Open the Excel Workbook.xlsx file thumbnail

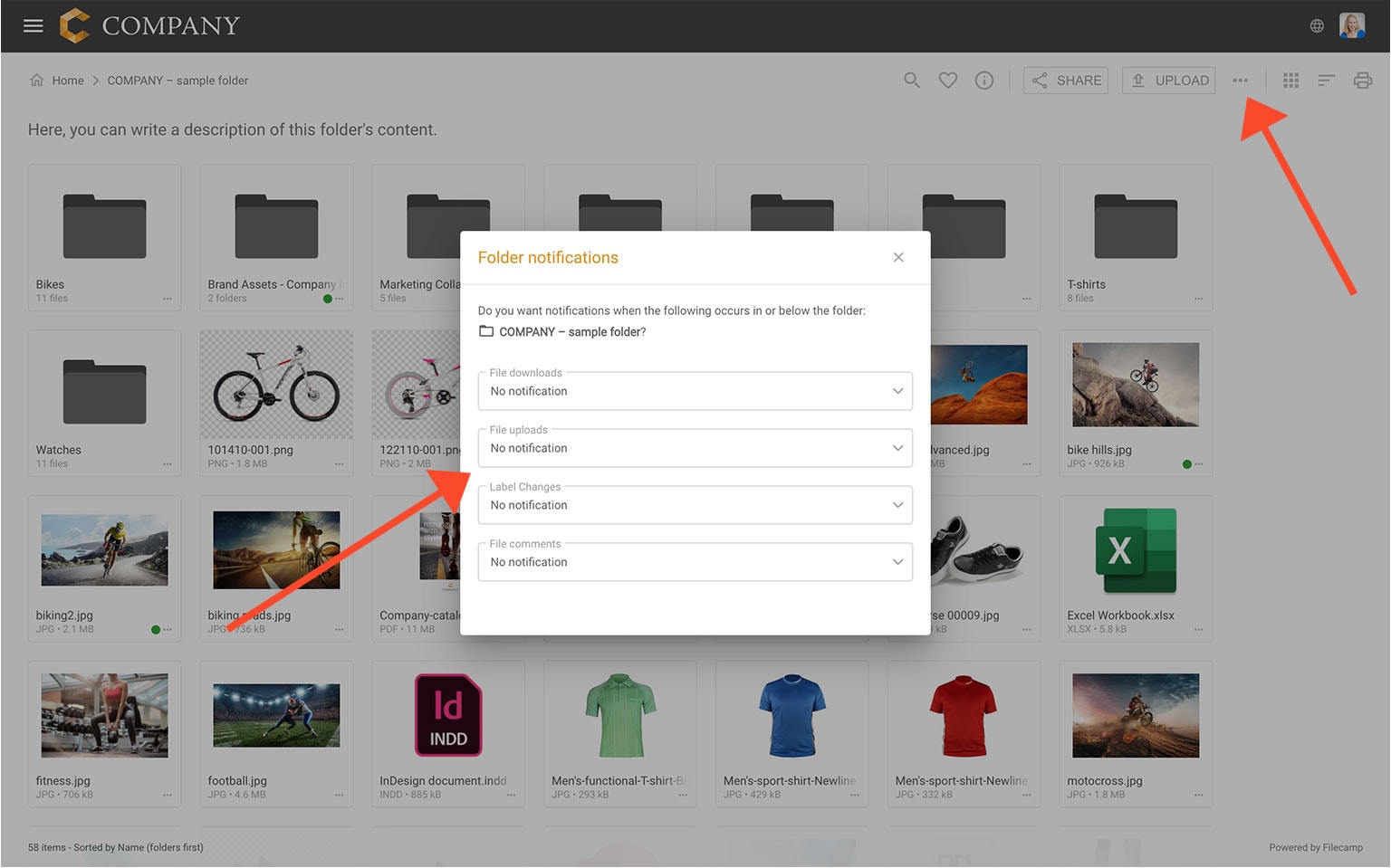click(1136, 552)
